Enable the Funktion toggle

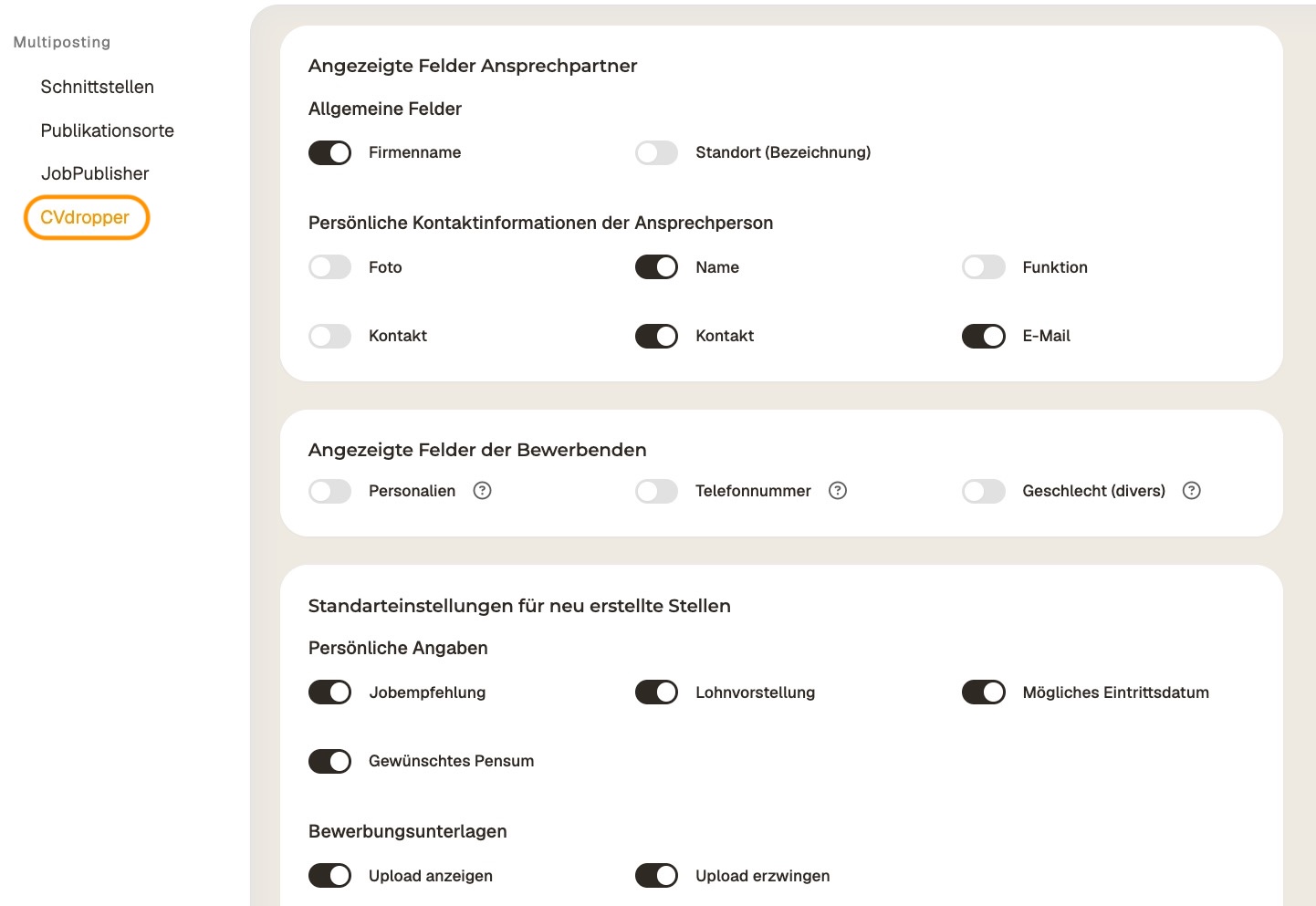(983, 267)
